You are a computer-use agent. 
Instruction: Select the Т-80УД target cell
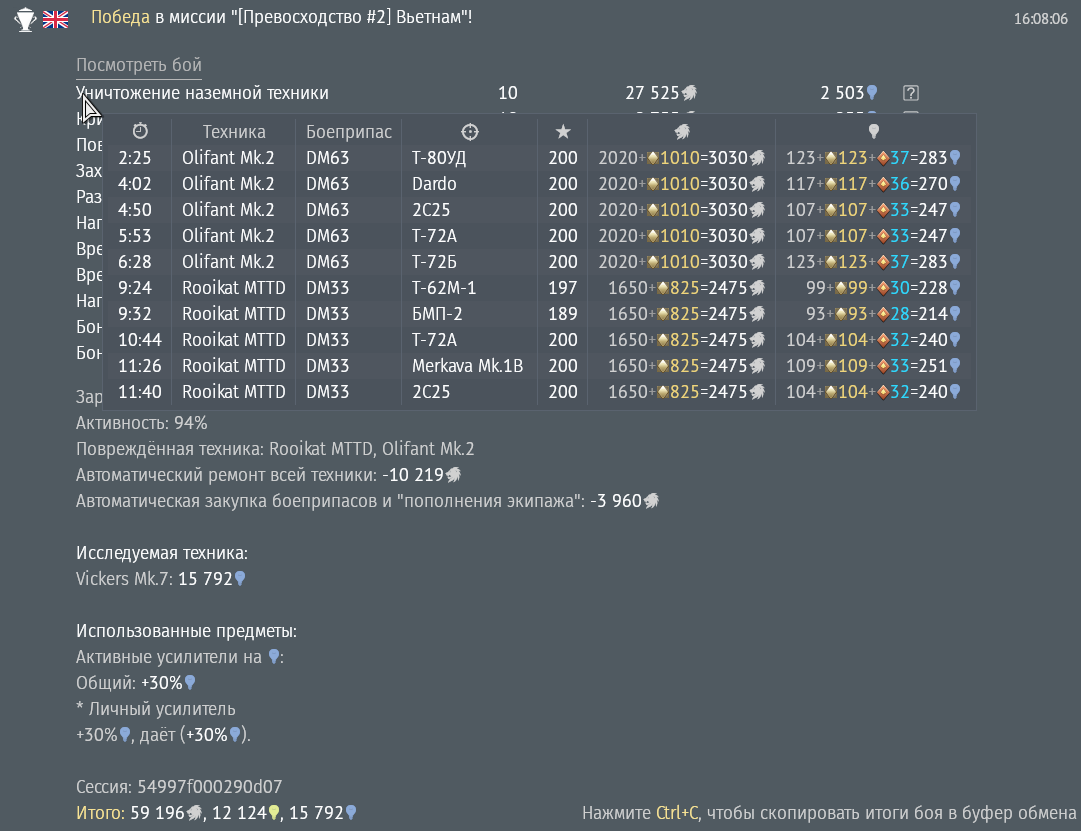tap(439, 158)
